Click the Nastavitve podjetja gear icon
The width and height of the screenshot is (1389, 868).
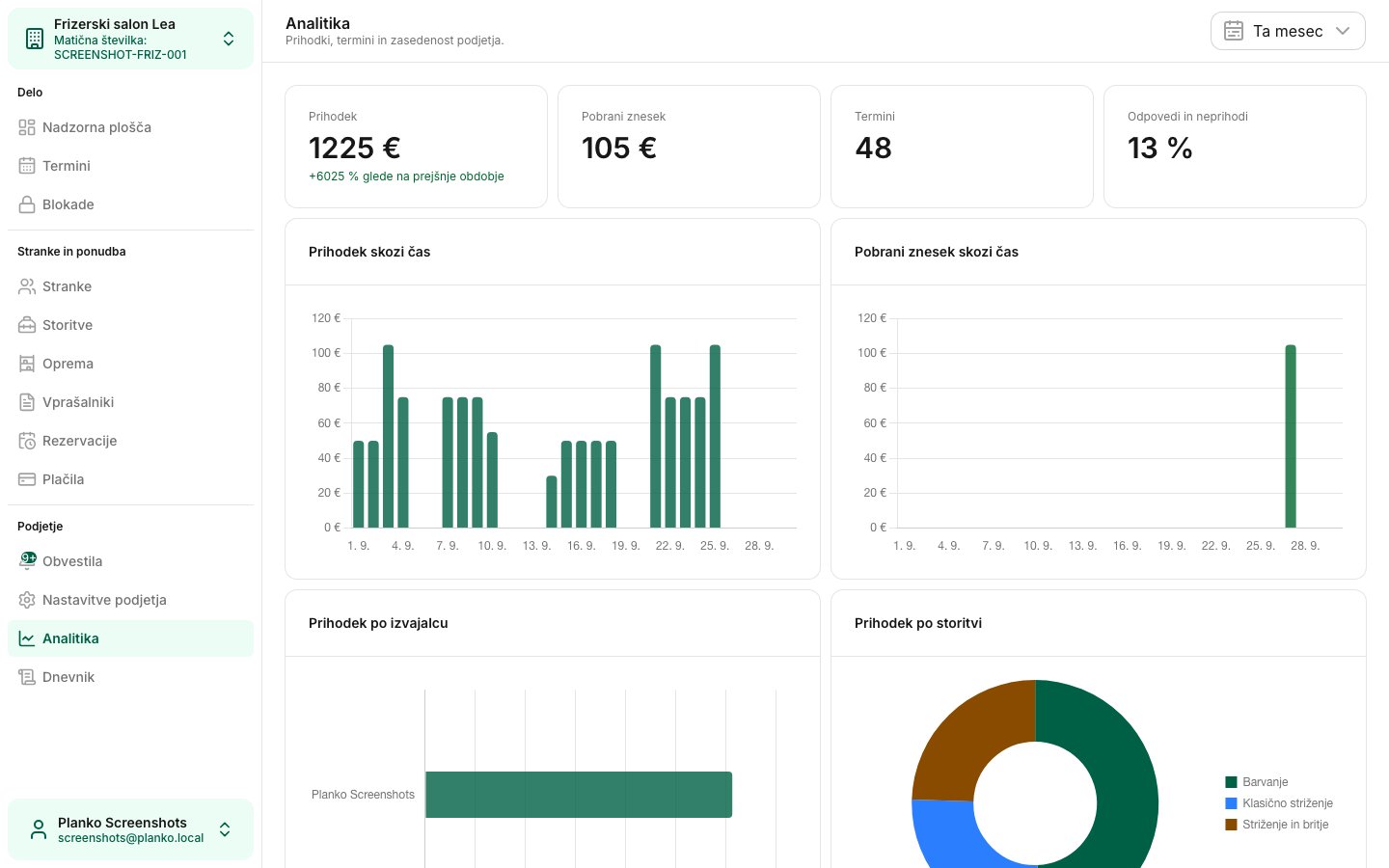coord(27,600)
